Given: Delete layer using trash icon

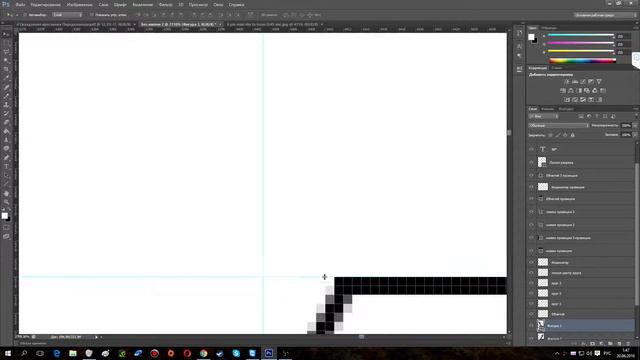Looking at the screenshot, I should click(x=628, y=344).
